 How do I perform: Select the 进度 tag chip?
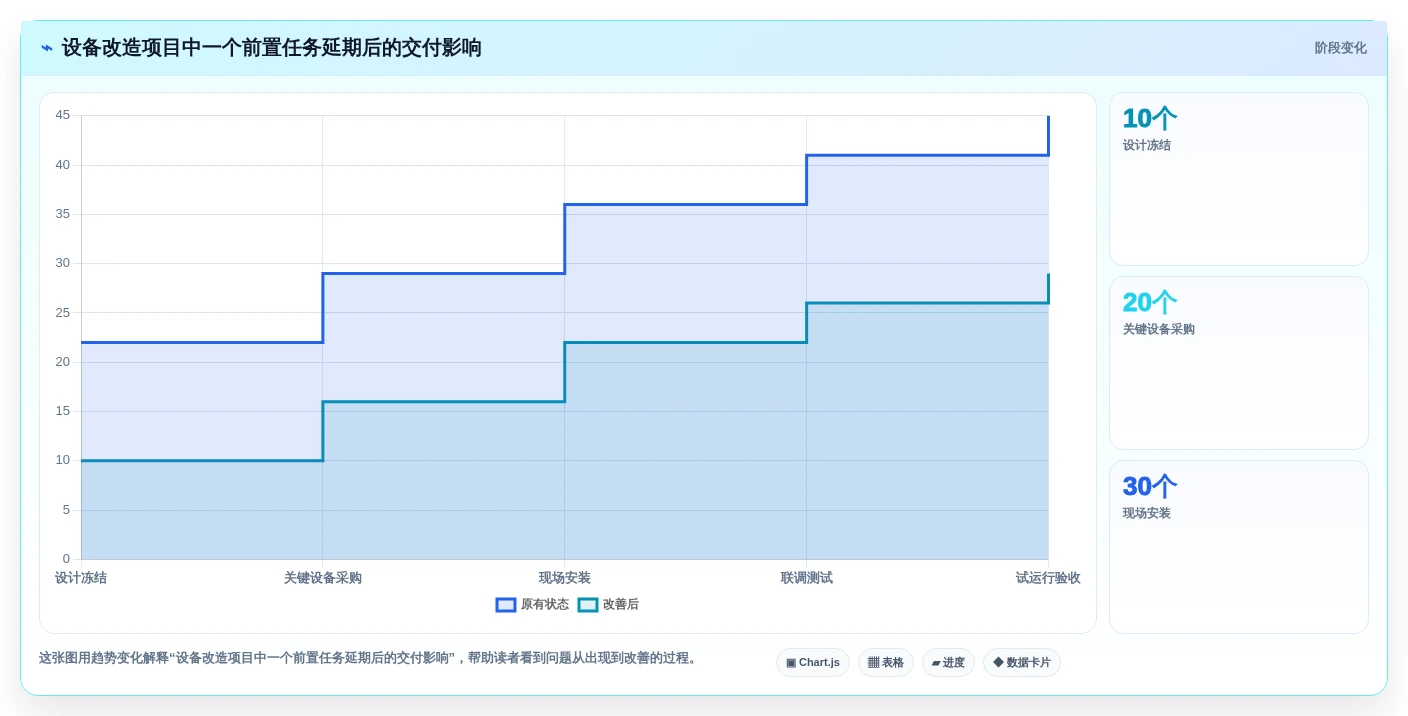click(948, 663)
